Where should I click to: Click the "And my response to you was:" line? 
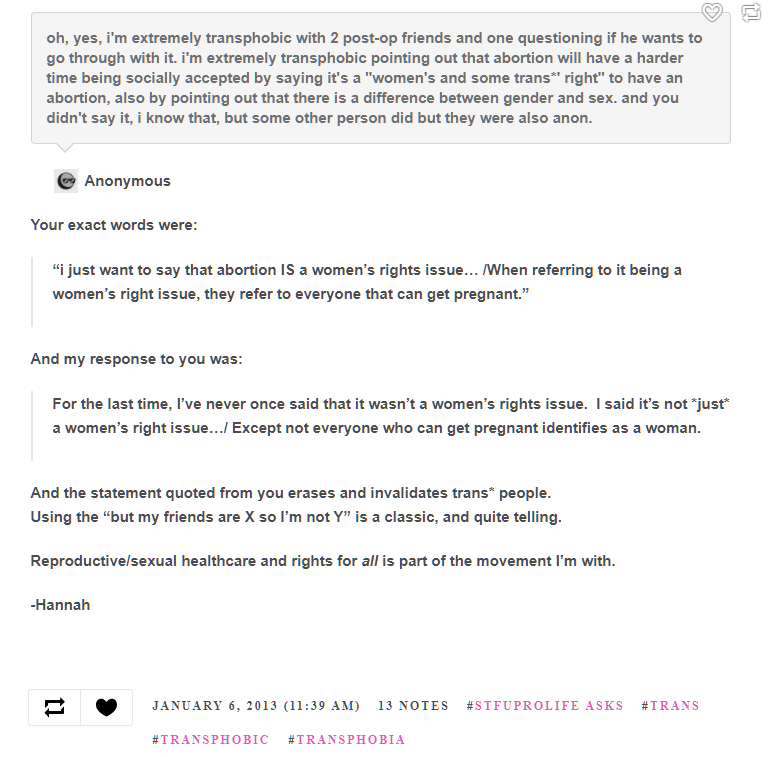point(136,359)
